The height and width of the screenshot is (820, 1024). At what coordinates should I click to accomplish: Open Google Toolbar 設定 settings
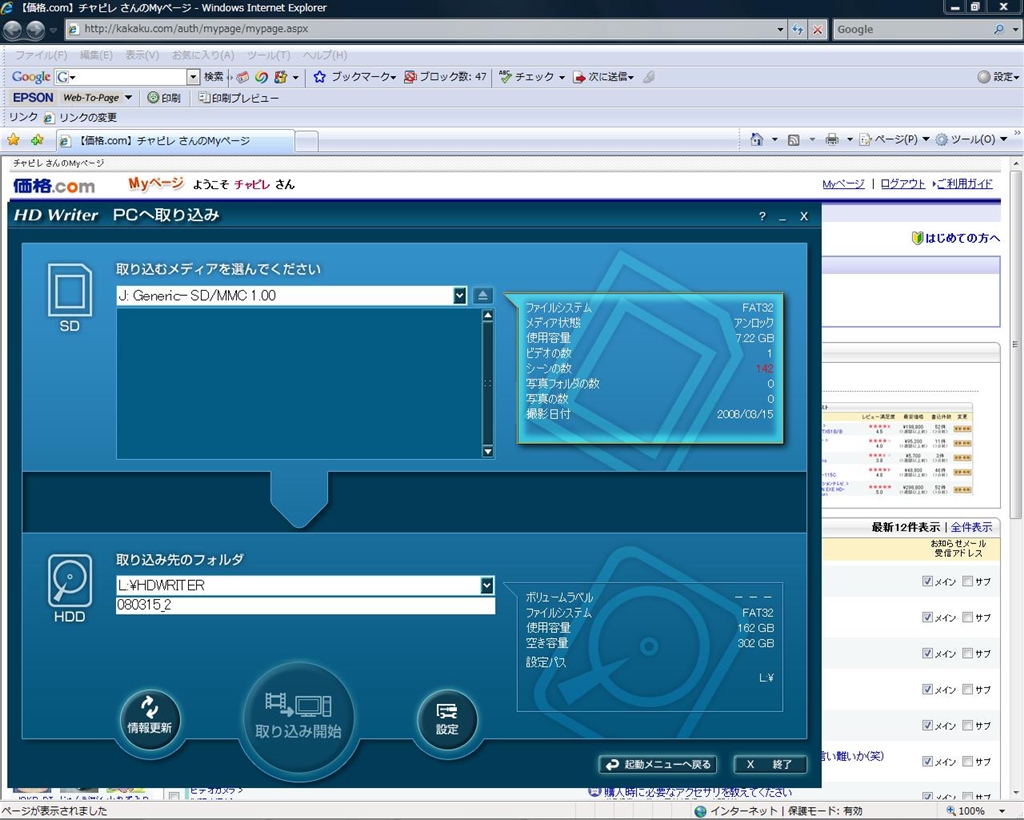998,77
